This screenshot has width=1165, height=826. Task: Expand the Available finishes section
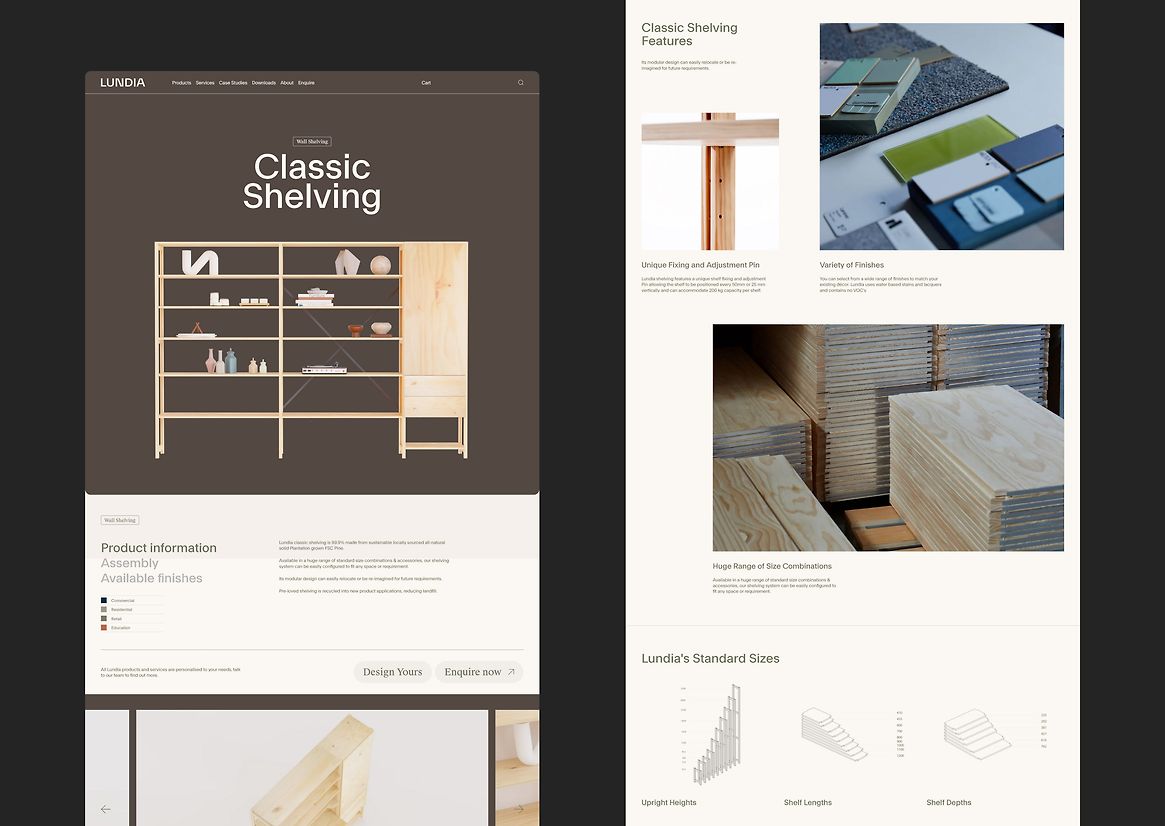[x=152, y=578]
